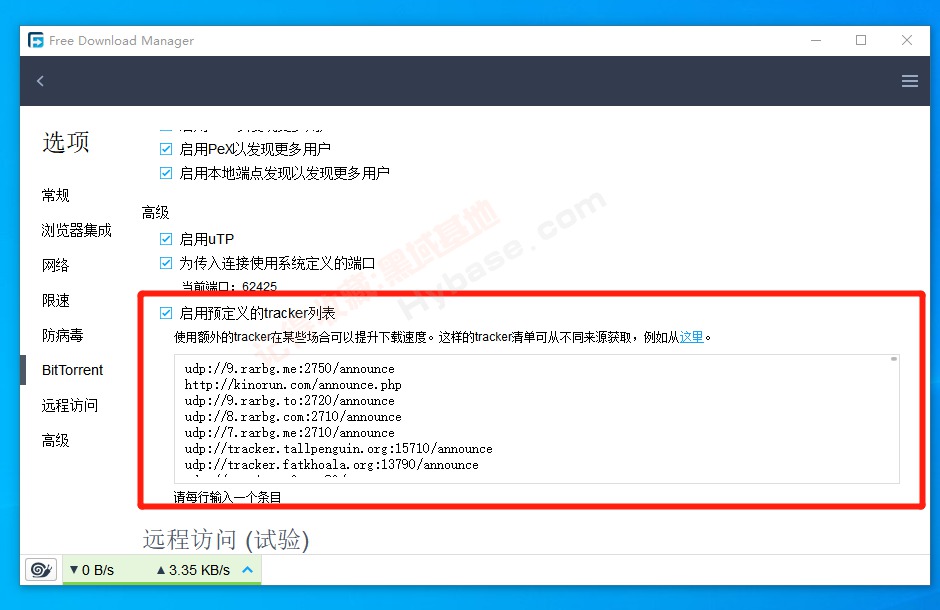The image size is (940, 610).
Task: Disable the 启用uTP checkbox
Action: coord(166,239)
